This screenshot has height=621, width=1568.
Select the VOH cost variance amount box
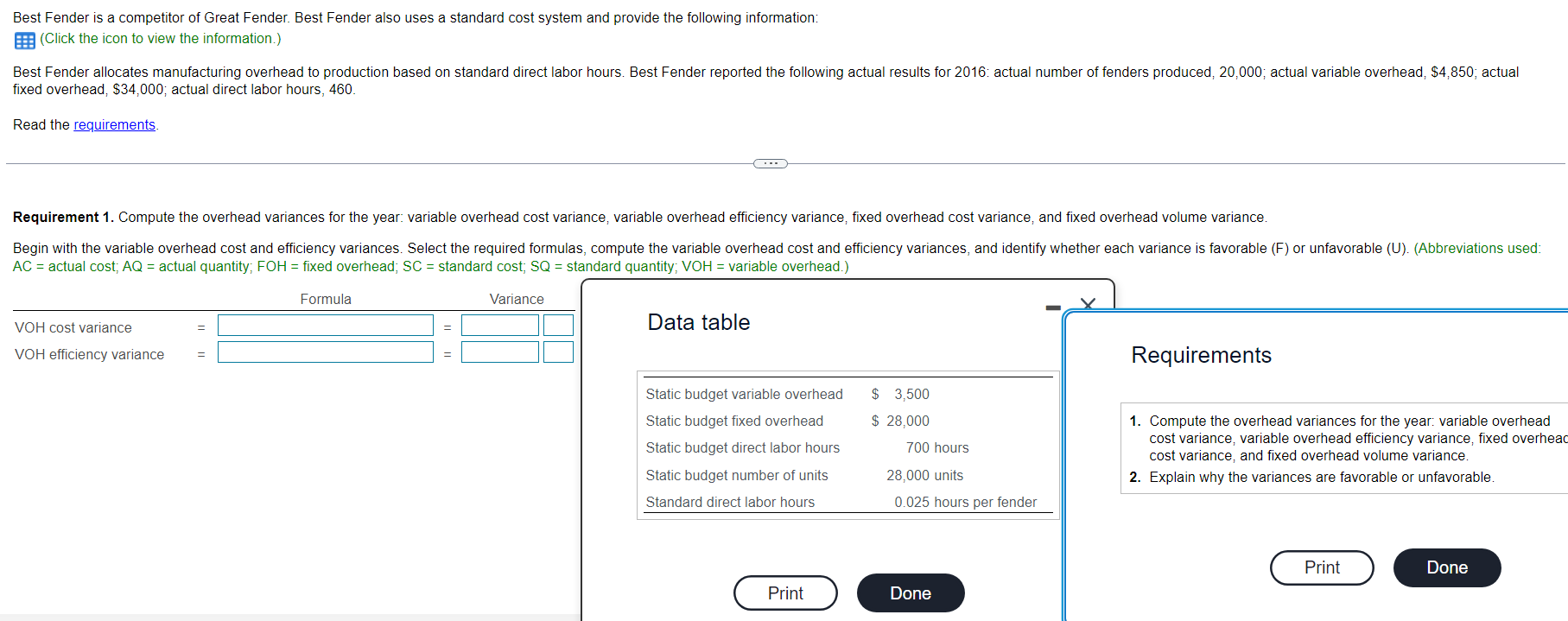(500, 326)
